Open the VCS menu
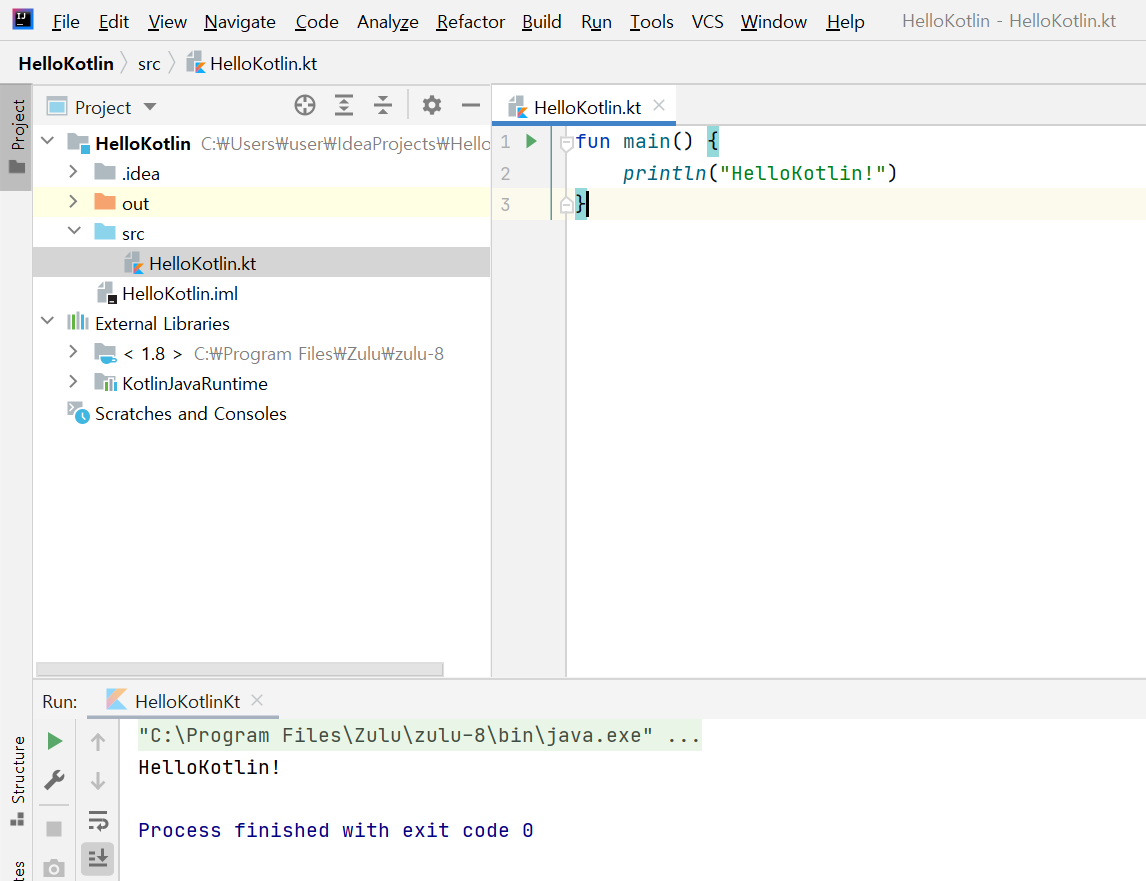 click(707, 22)
